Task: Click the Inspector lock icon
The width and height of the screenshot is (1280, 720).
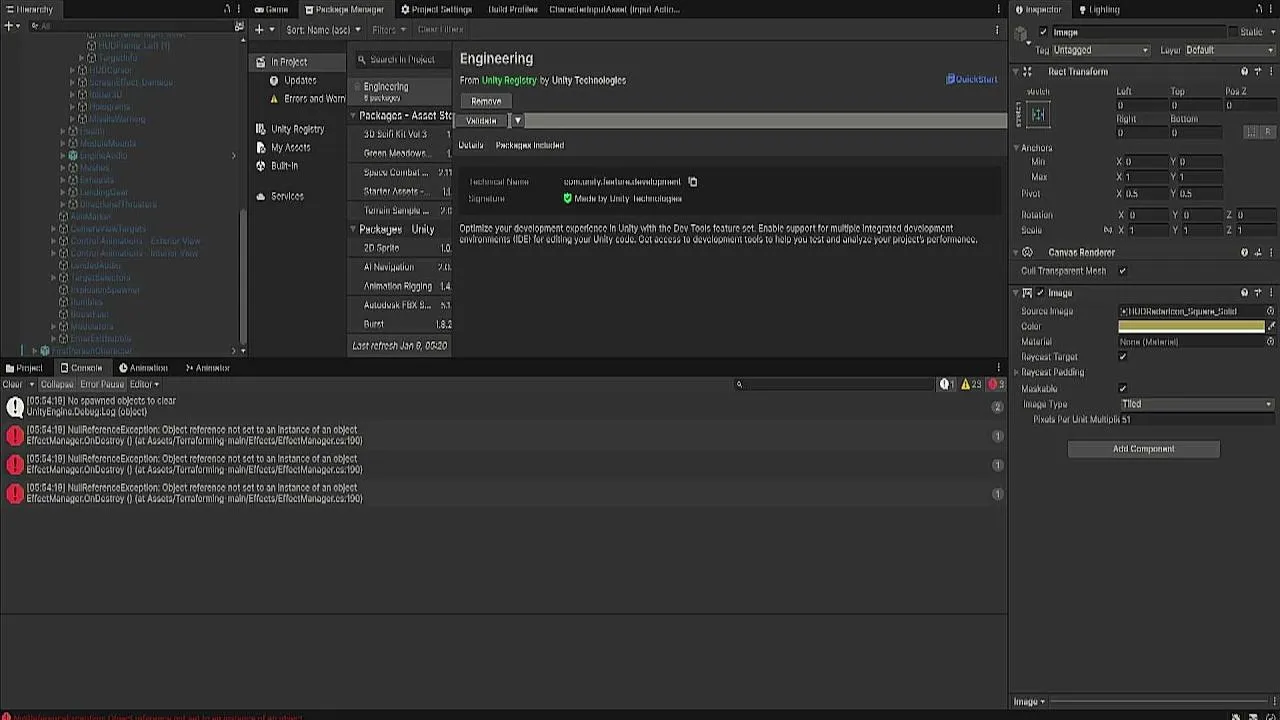Action: [x=1258, y=10]
